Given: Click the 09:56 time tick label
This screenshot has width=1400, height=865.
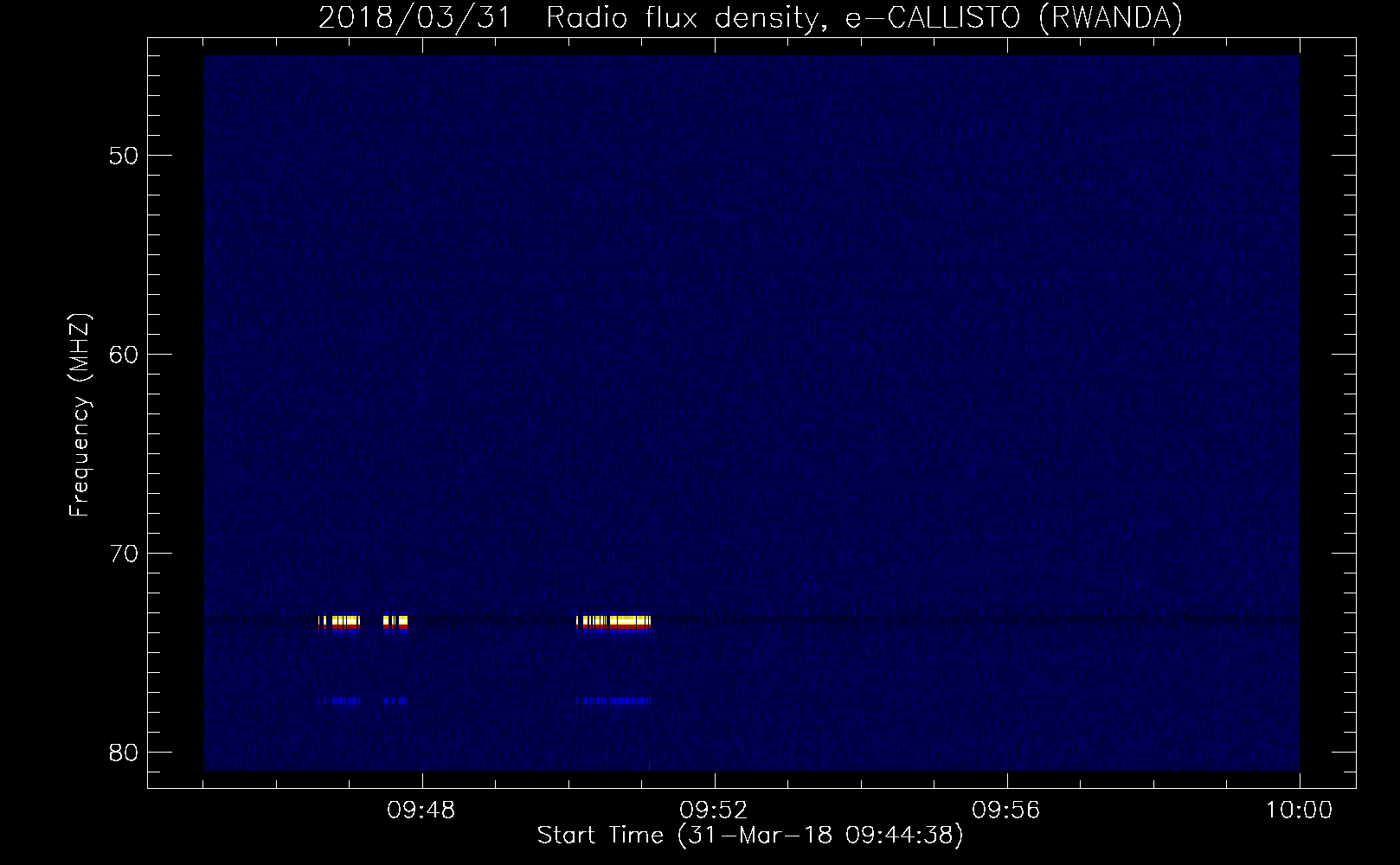Looking at the screenshot, I should point(1006,811).
